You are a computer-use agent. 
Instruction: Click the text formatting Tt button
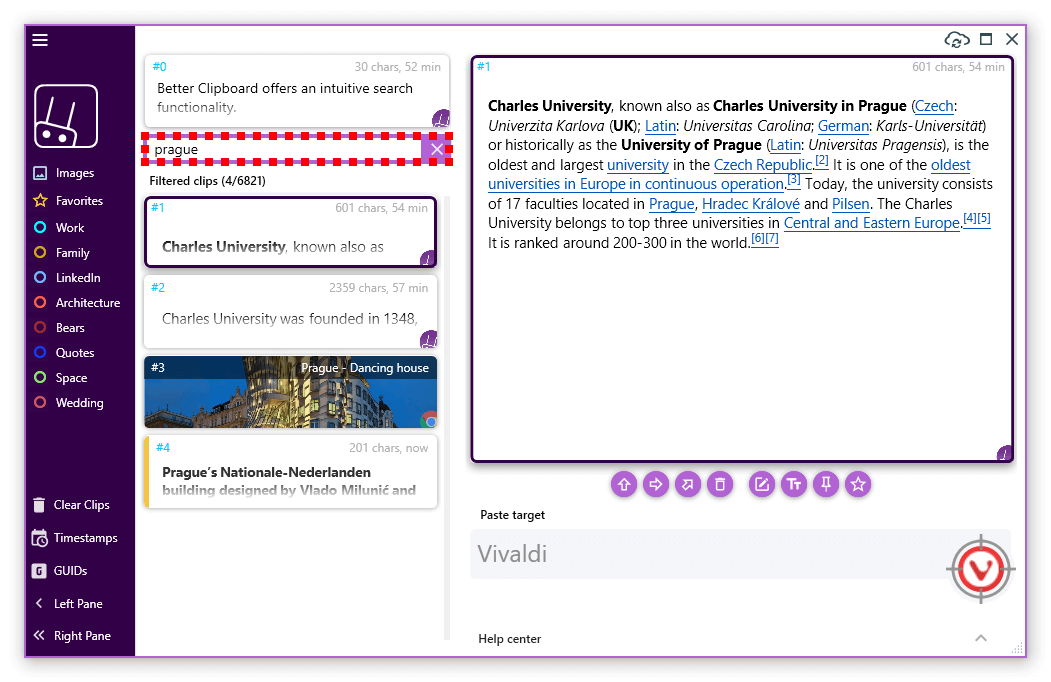click(794, 484)
